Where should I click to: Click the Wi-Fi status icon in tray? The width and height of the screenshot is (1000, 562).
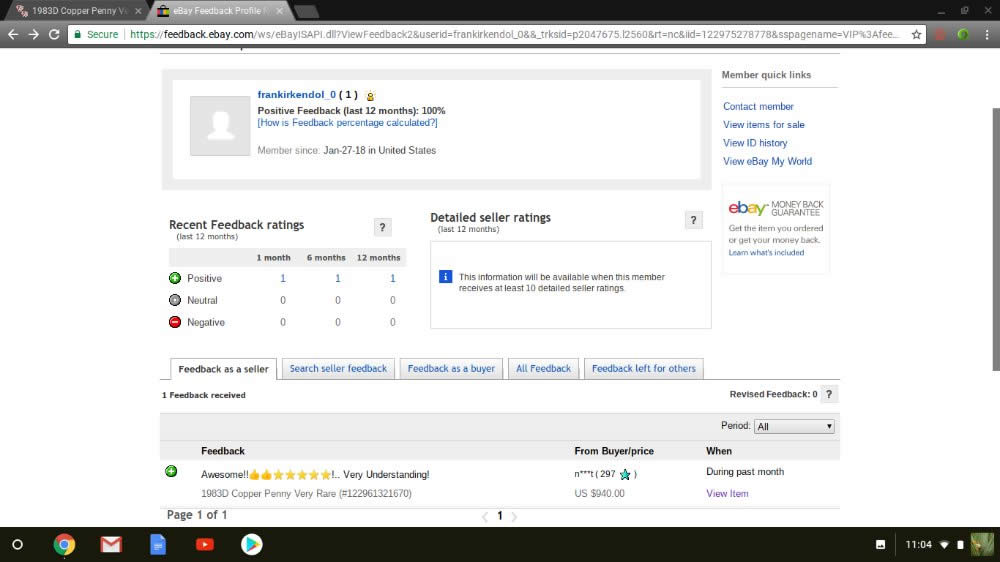coord(945,545)
